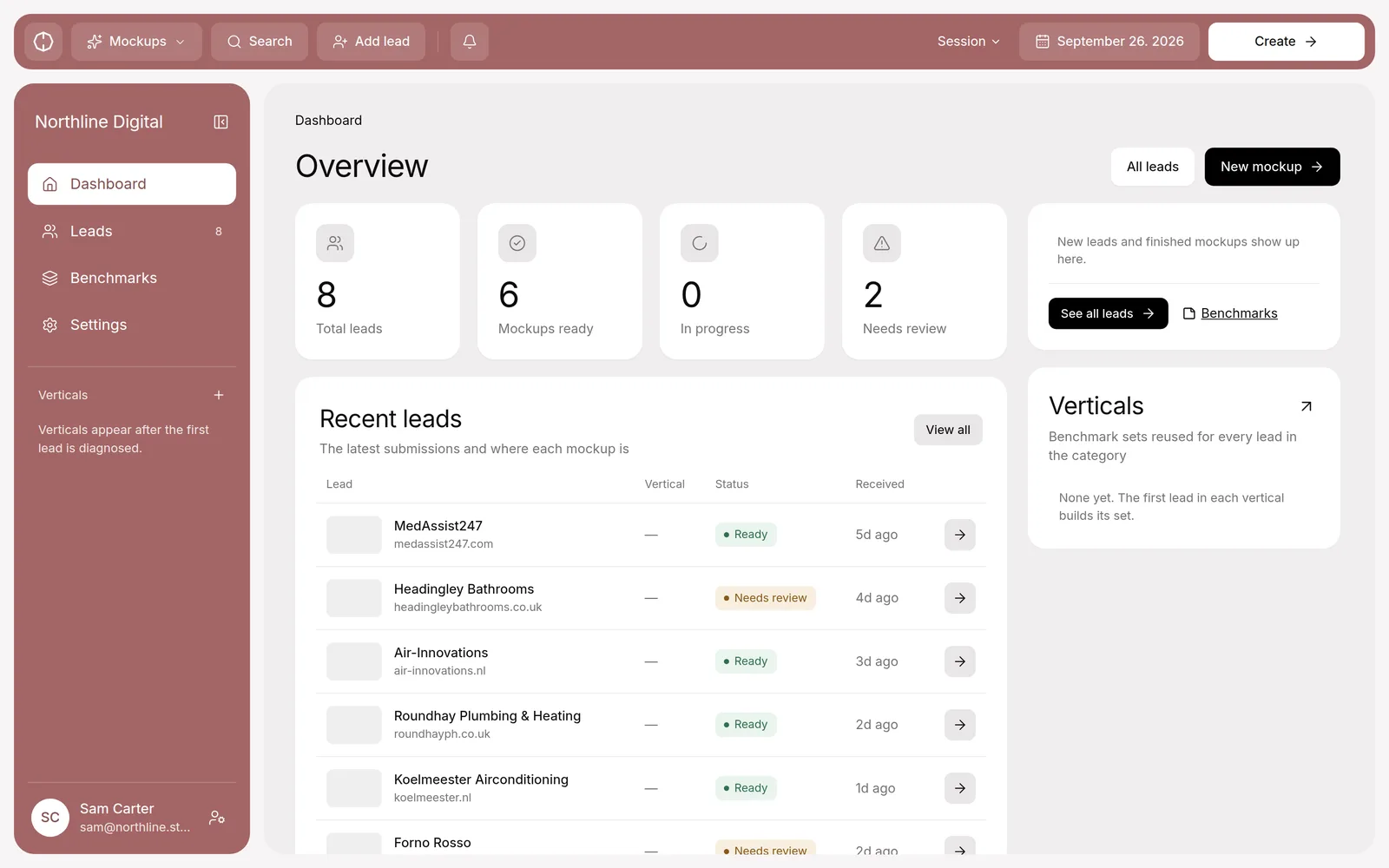
Task: Open Benchmarks in the sidebar
Action: point(132,278)
